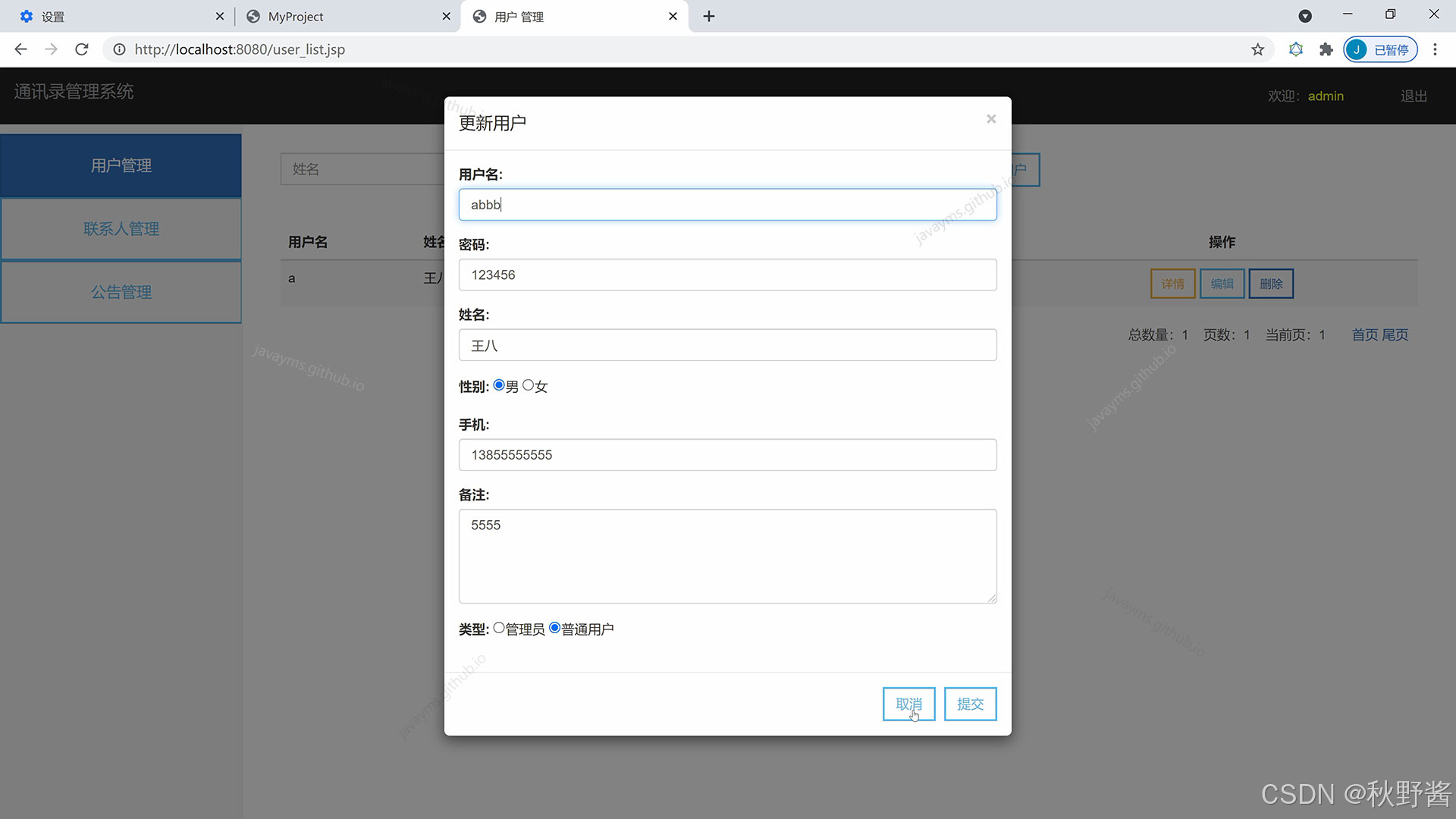Select the 女 gender radio button
Screen dimensions: 1456x819
click(528, 385)
